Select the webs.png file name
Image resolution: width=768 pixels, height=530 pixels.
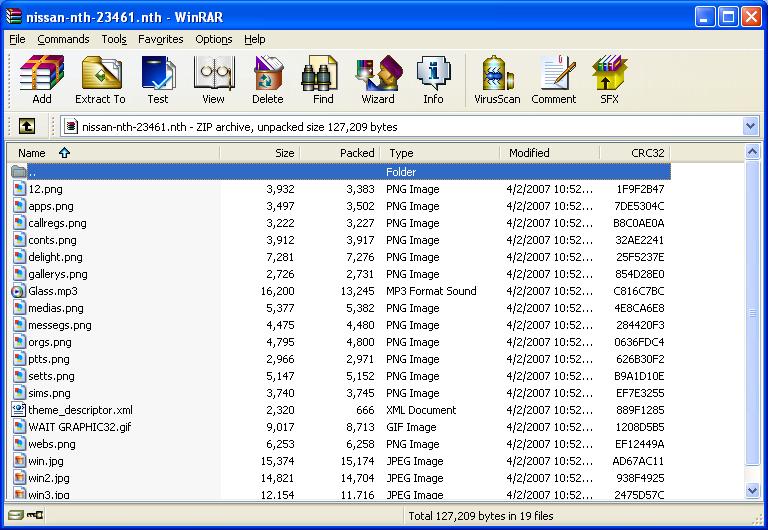coord(52,444)
